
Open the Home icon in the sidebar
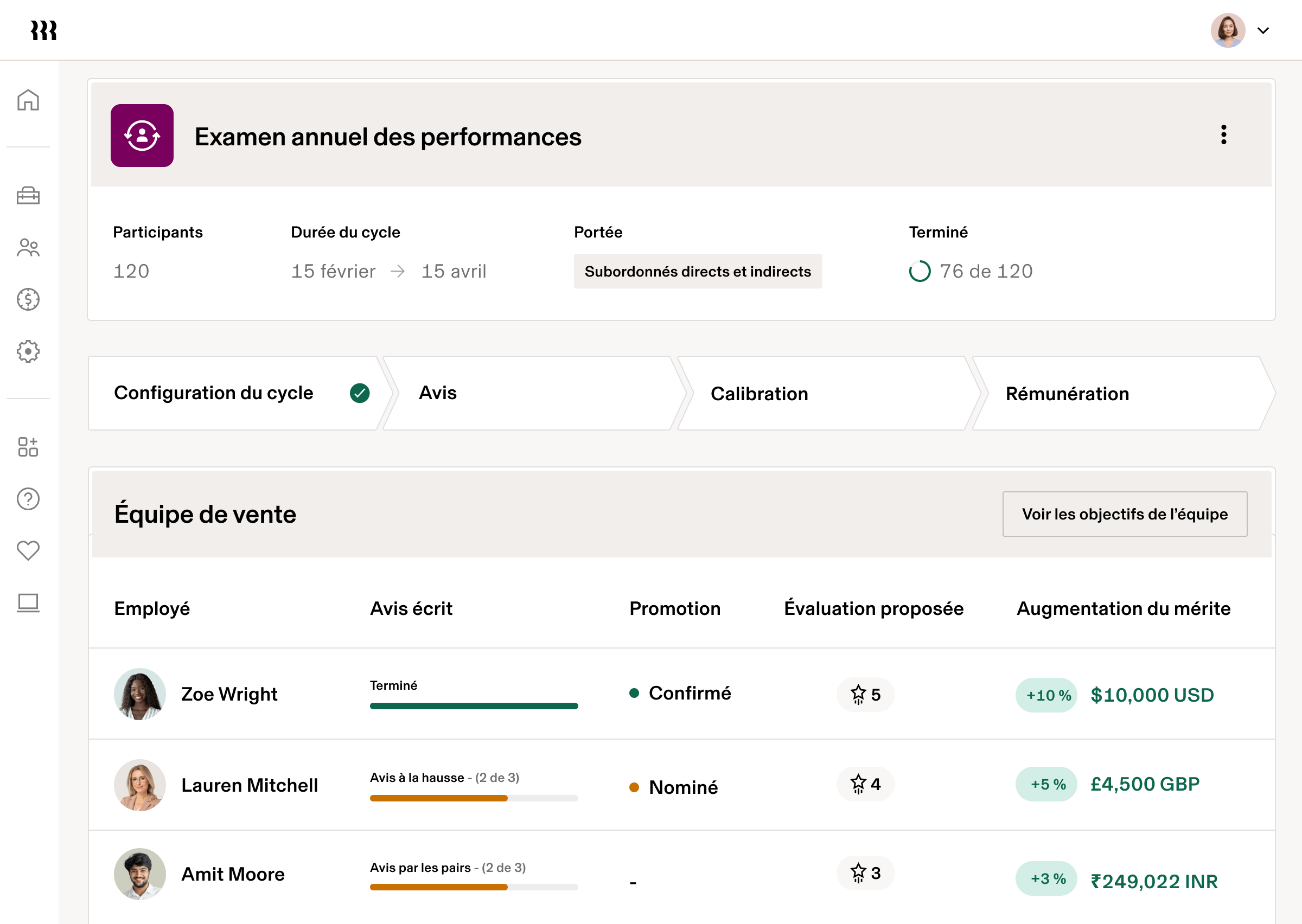click(28, 100)
